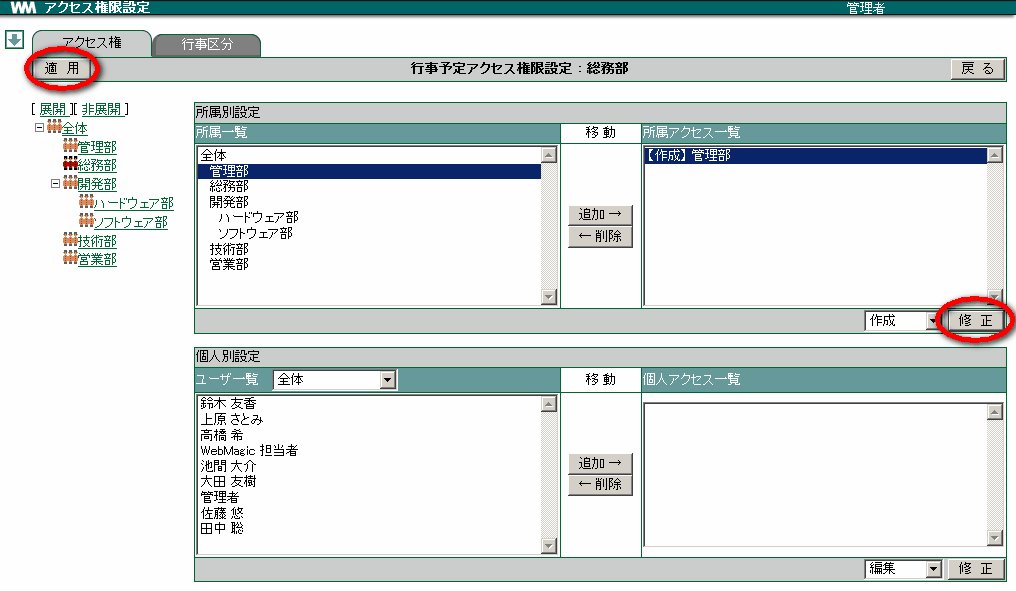Click 修正 button in 所属別設定
1016x591 pixels.
coord(976,320)
